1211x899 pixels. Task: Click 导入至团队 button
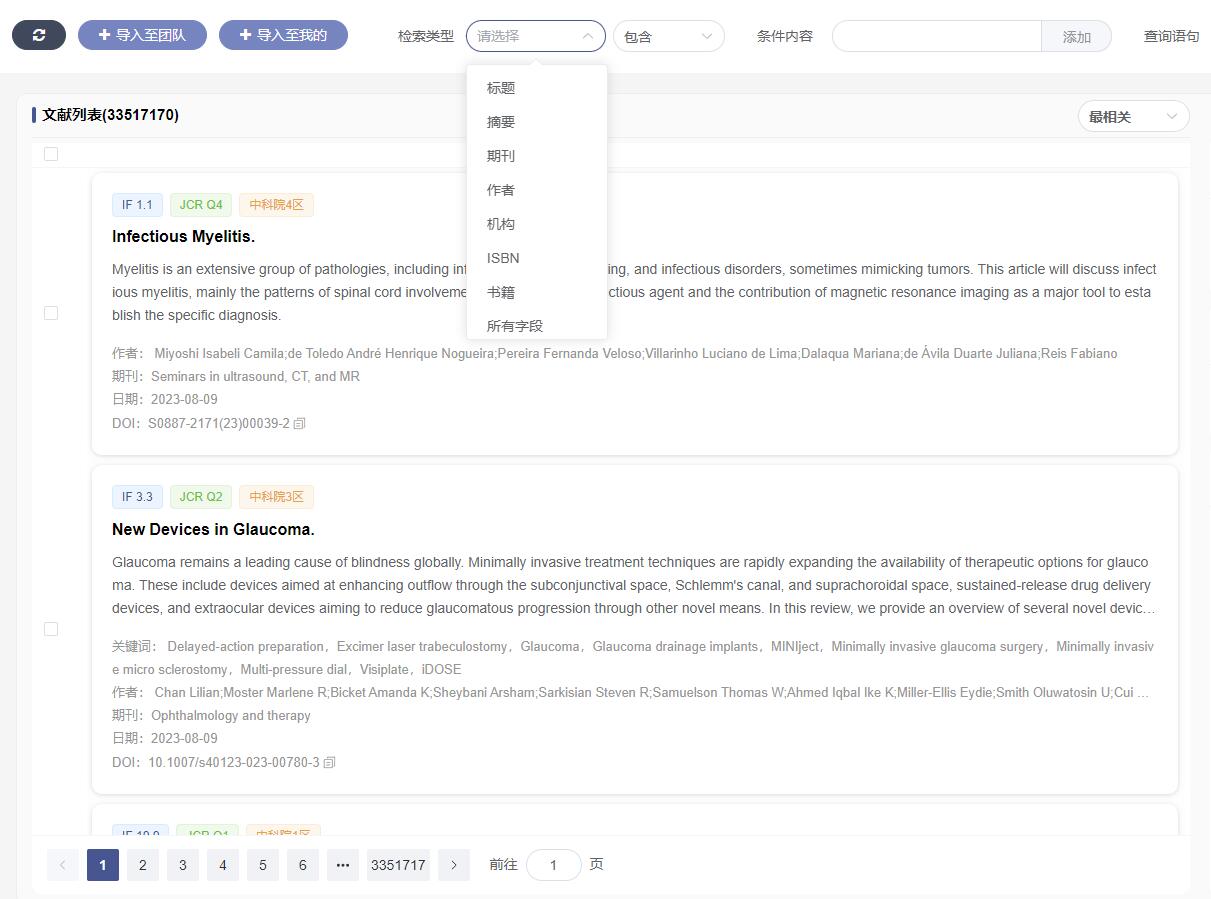(142, 35)
